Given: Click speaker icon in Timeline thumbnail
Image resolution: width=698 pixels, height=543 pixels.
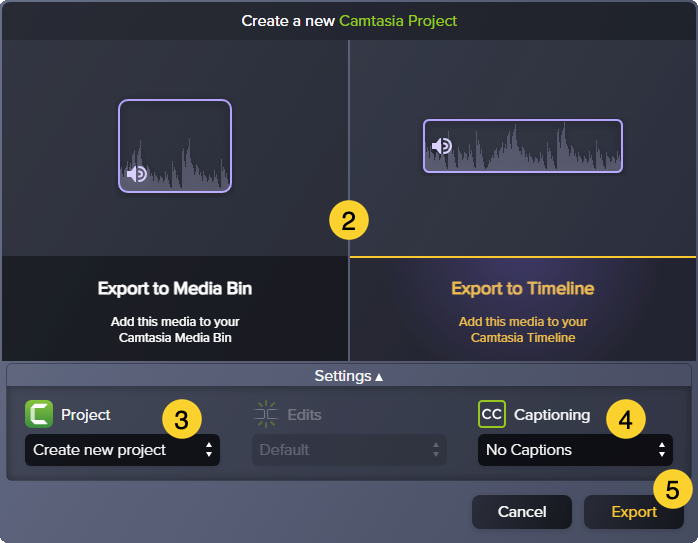Looking at the screenshot, I should tap(442, 146).
